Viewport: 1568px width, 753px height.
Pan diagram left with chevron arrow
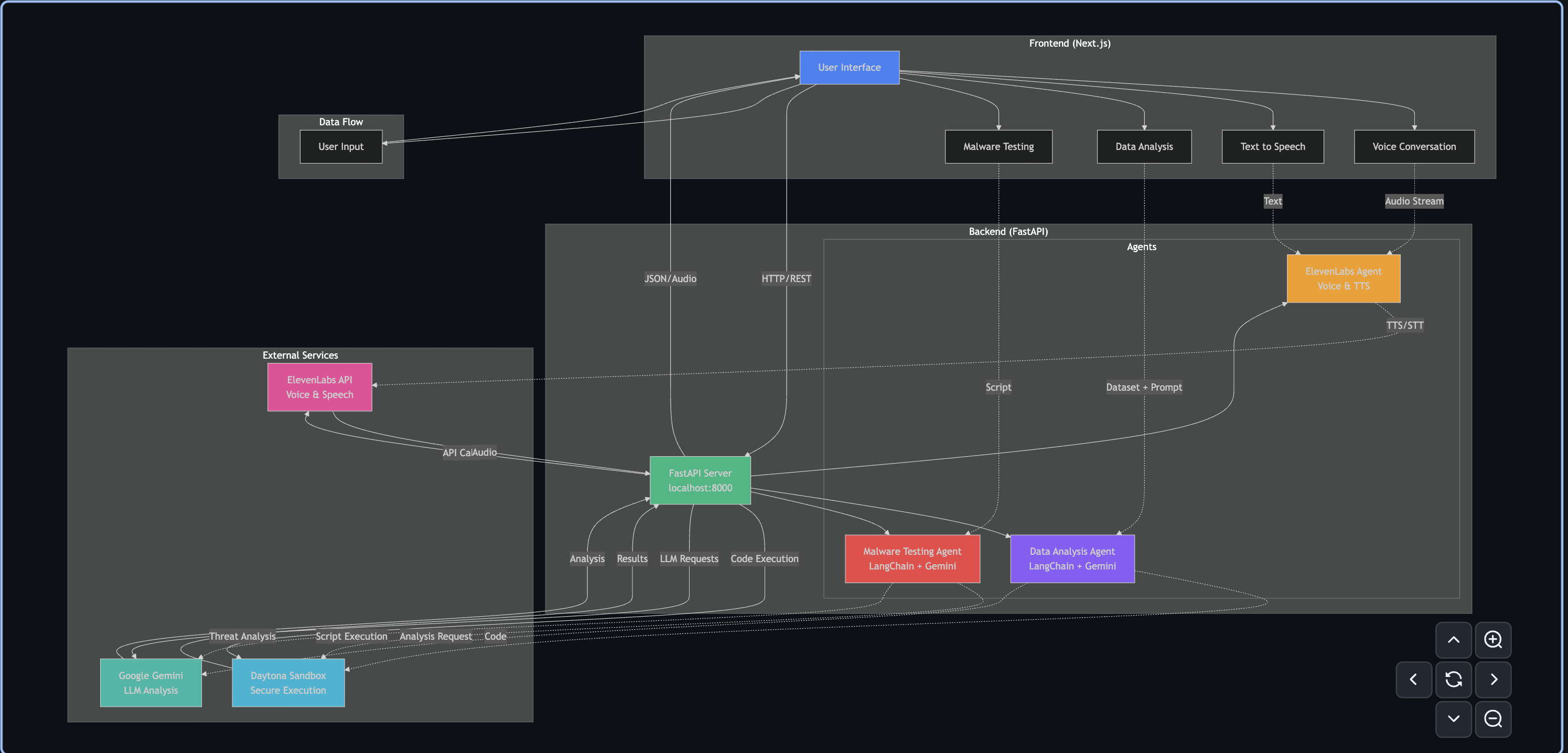[1413, 680]
